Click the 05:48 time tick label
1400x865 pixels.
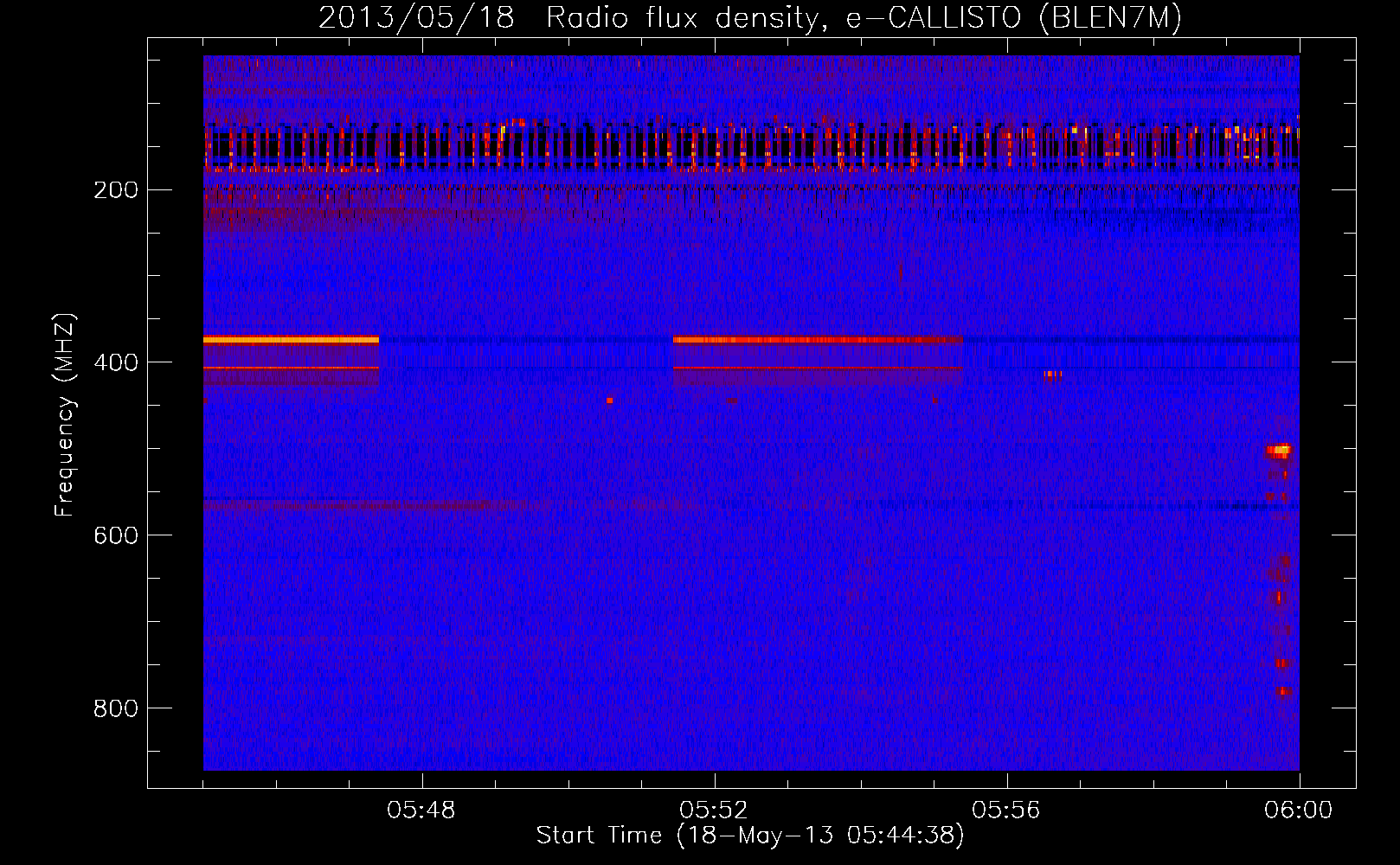(421, 811)
